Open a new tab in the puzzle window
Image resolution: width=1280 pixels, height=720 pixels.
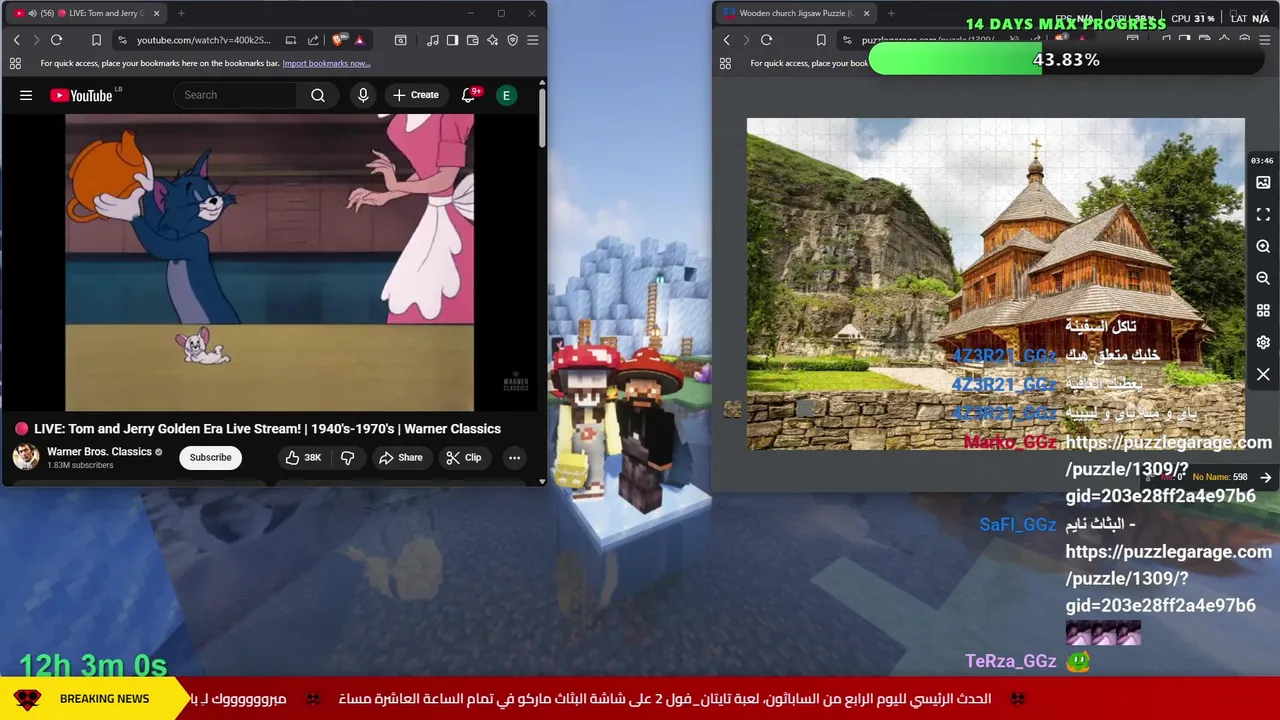(x=891, y=13)
